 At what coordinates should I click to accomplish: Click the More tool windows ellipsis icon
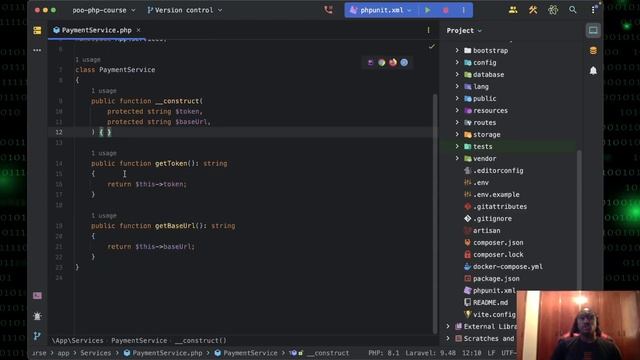point(37,50)
